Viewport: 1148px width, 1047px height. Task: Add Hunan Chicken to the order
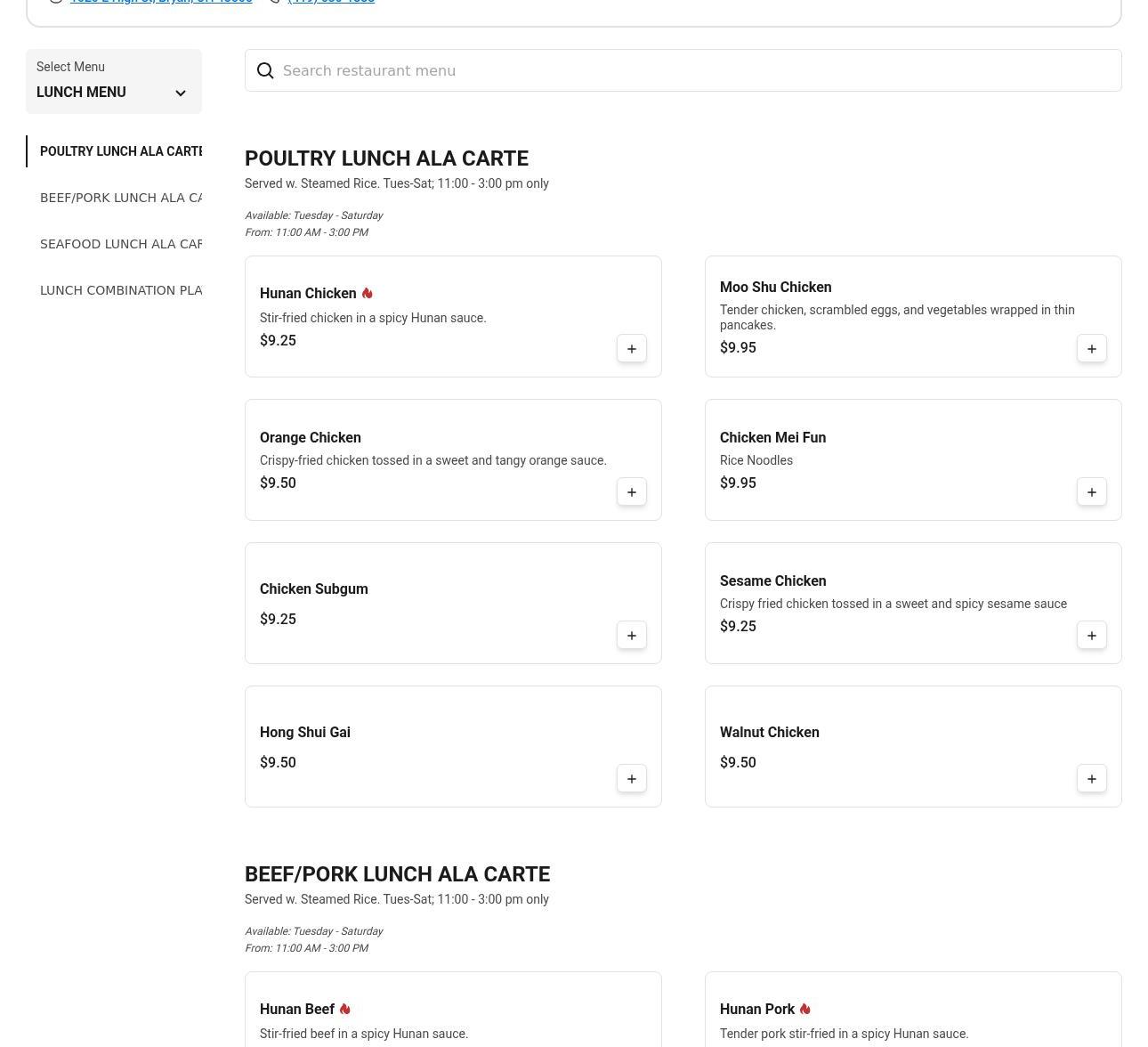631,349
